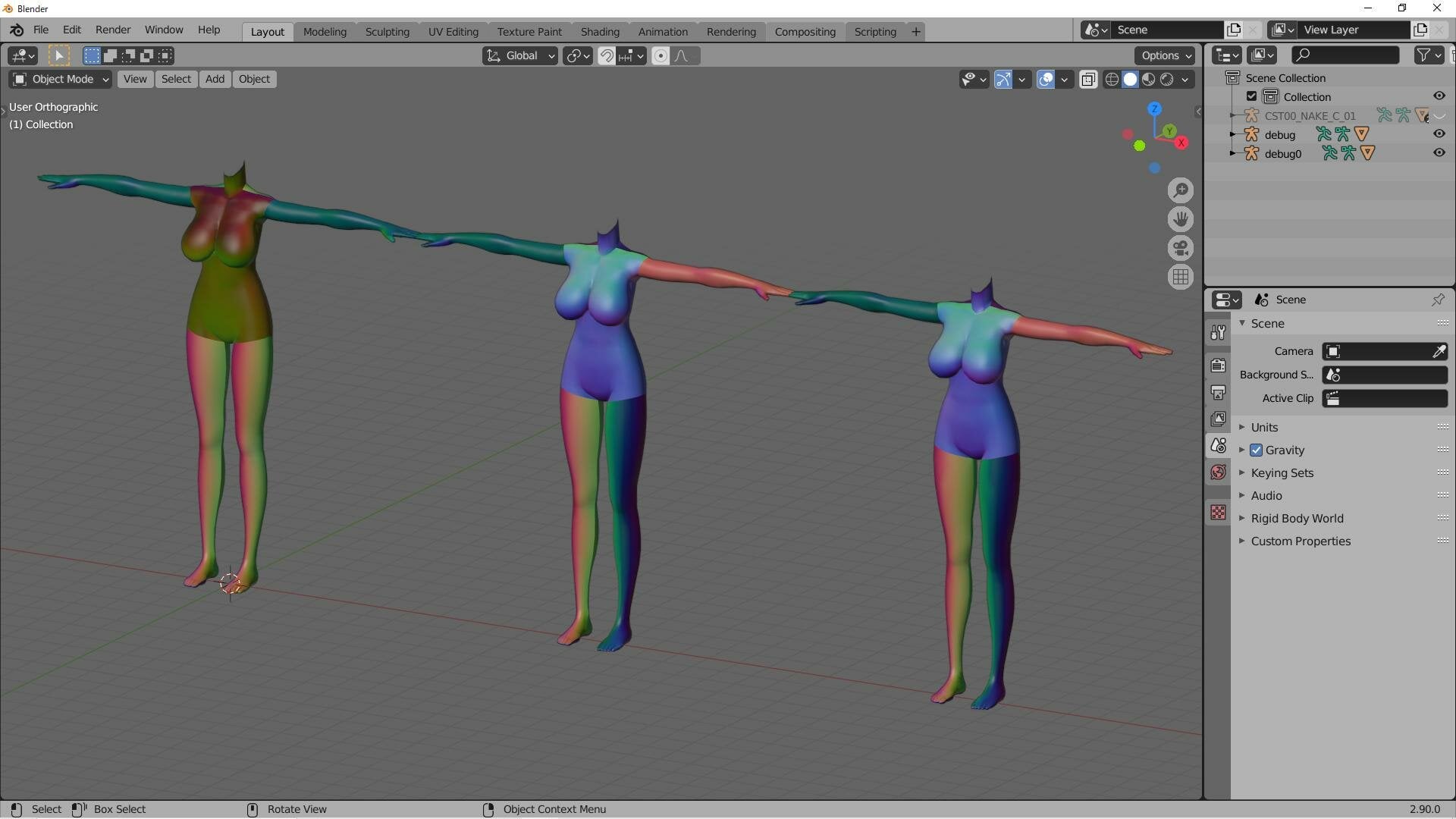Open the outliner filter dropdown
This screenshot has width=1456, height=819.
1429,55
